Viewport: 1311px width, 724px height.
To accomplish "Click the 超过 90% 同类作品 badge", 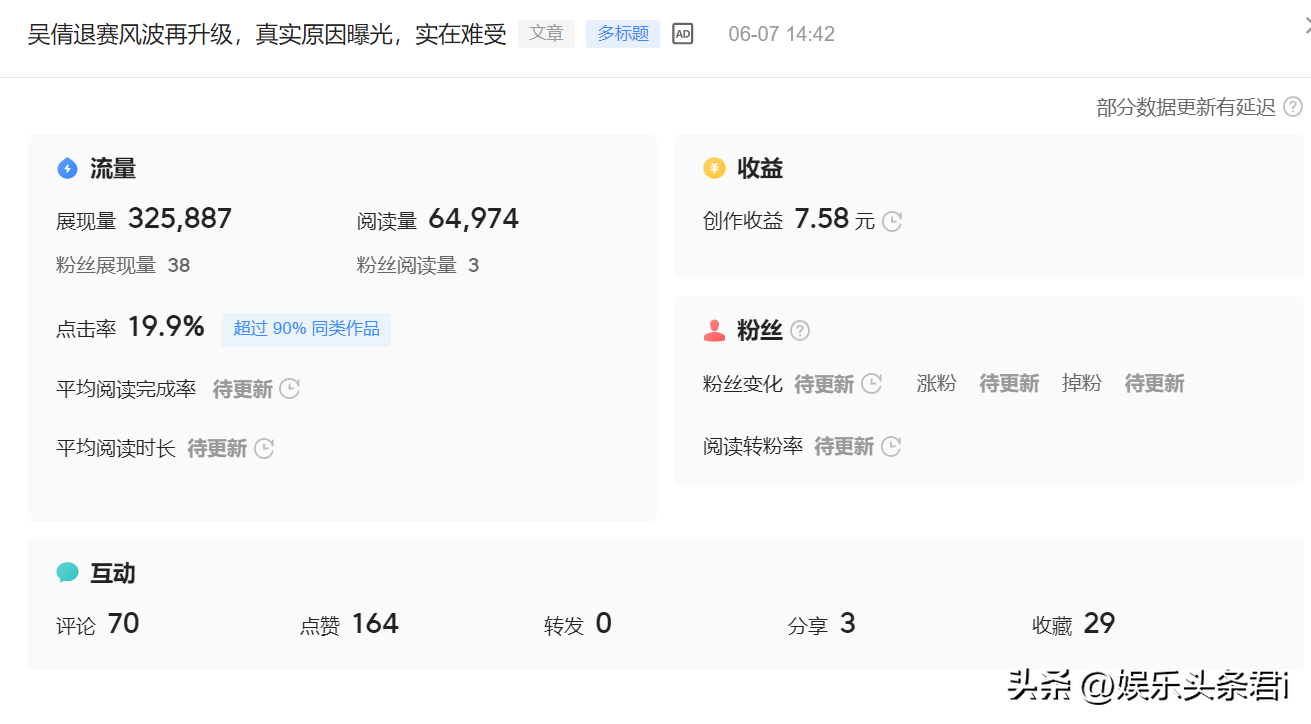I will point(306,329).
